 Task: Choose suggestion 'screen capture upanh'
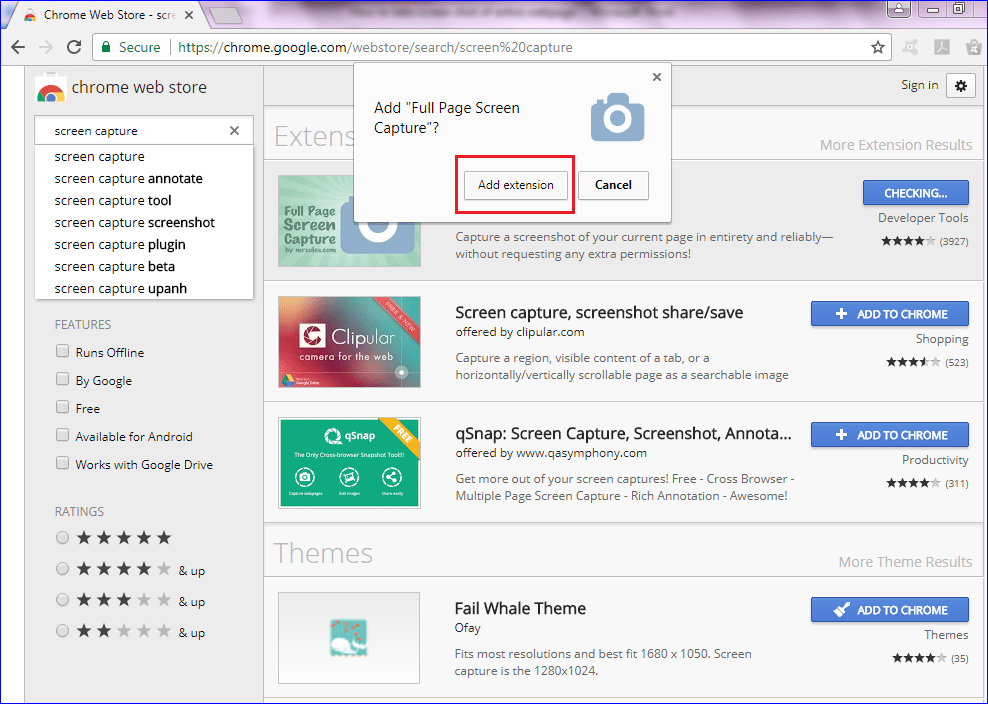(144, 289)
